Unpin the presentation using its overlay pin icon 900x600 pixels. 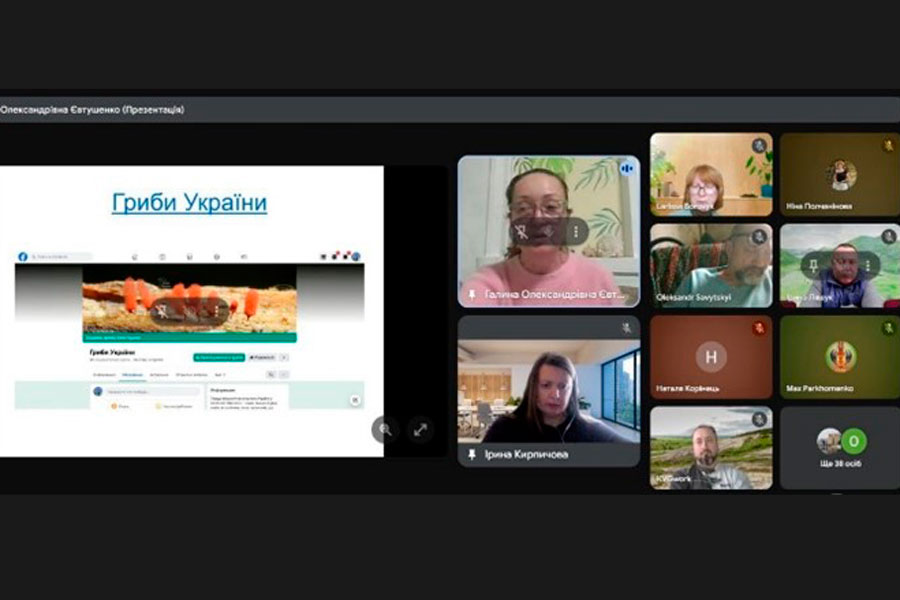pyautogui.click(x=162, y=312)
